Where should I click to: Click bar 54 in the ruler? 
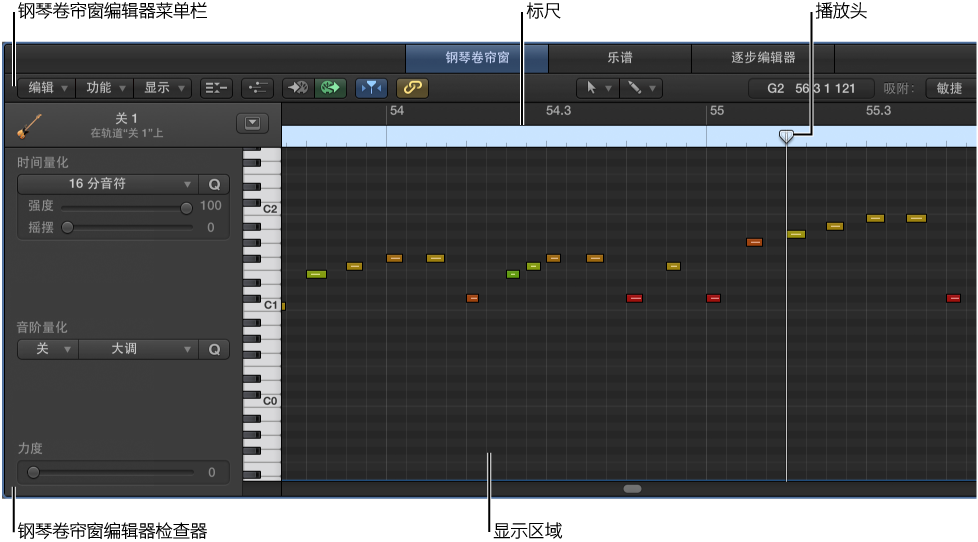pos(397,111)
